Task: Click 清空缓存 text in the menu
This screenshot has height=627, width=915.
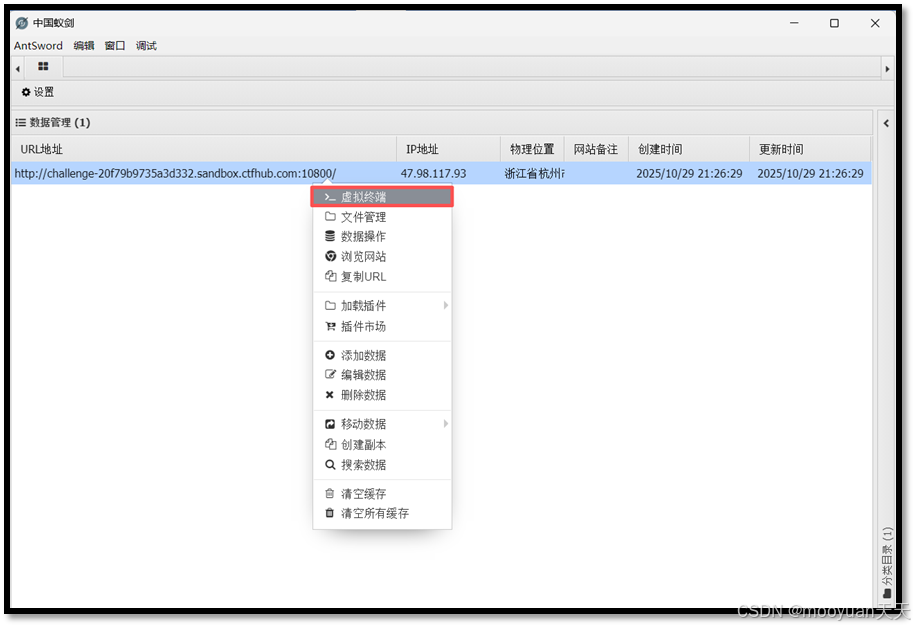Action: [364, 494]
